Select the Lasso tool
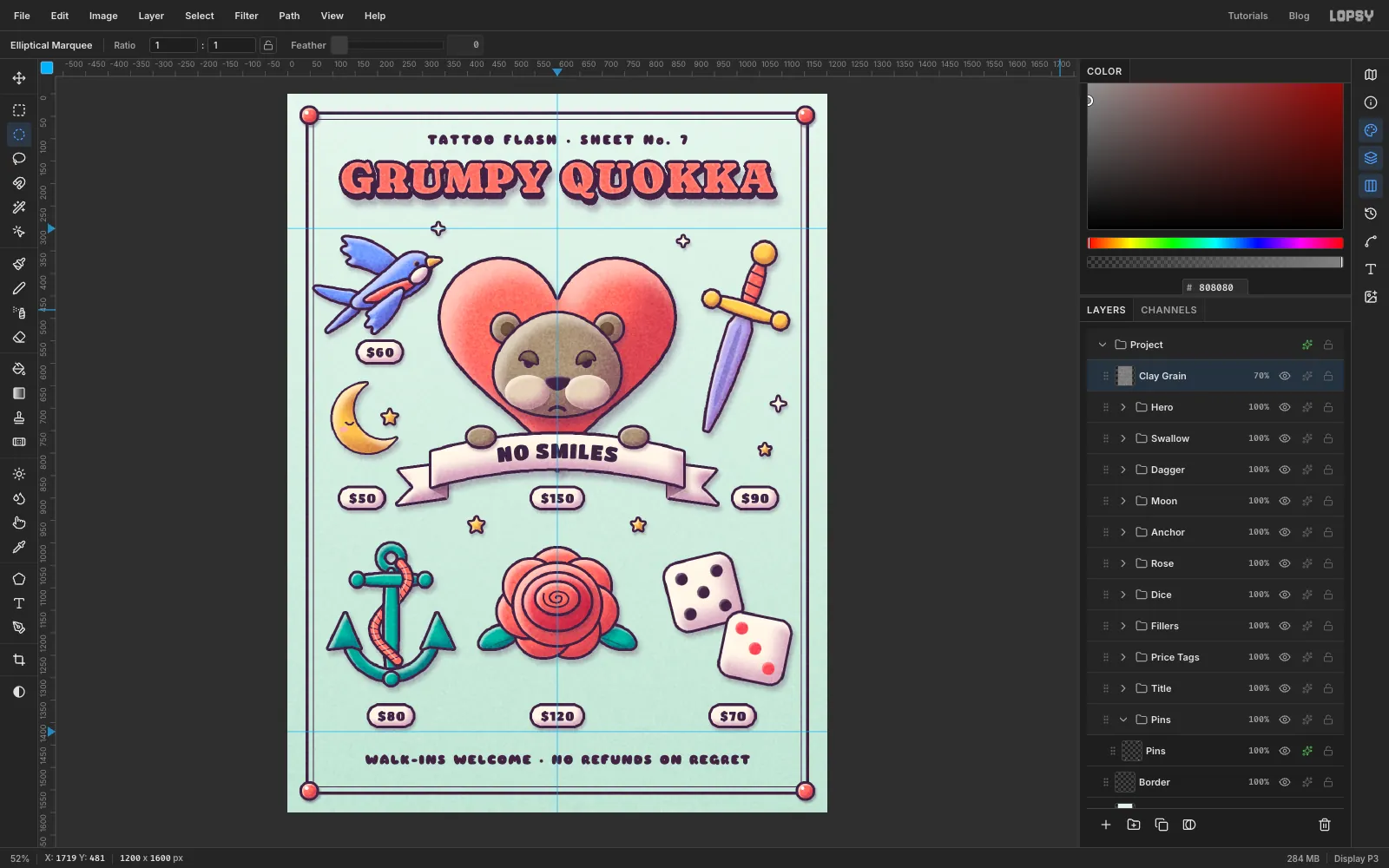 19,159
